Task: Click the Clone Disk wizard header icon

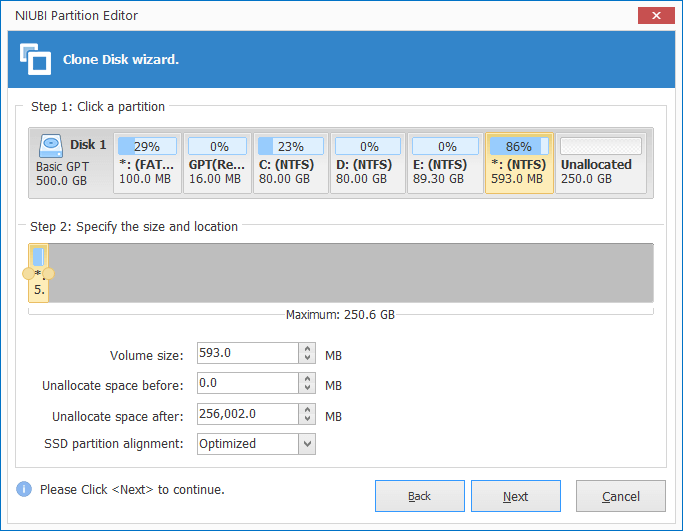Action: pos(36,59)
